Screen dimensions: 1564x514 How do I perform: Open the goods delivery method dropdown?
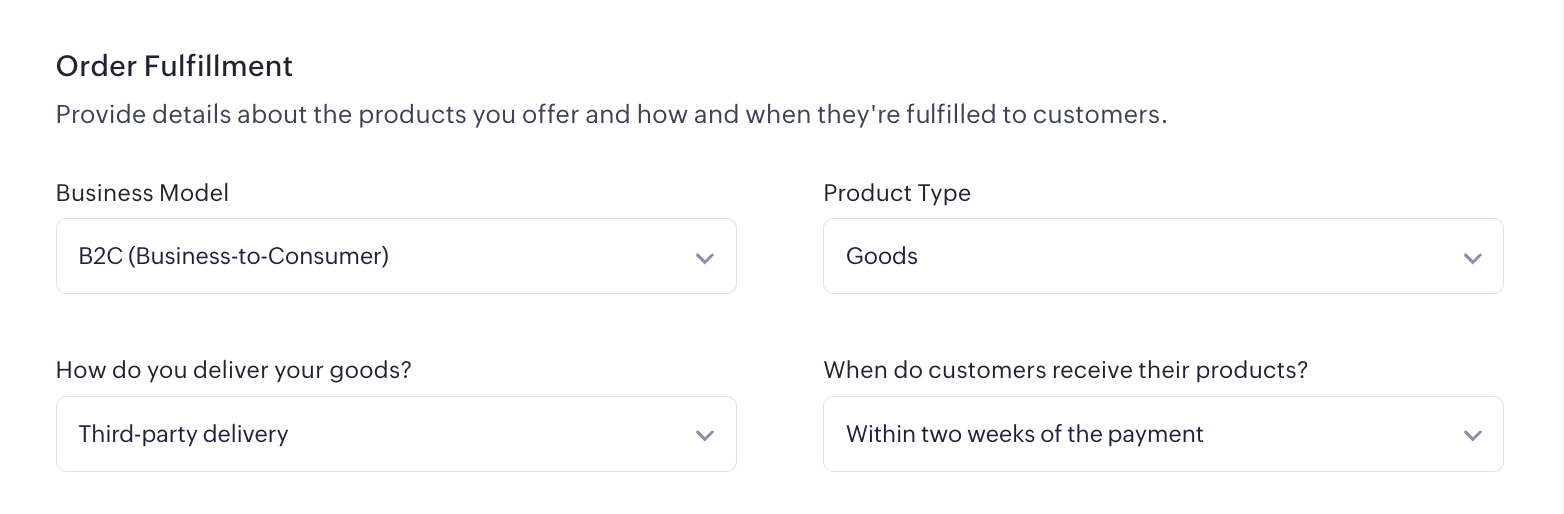click(396, 434)
